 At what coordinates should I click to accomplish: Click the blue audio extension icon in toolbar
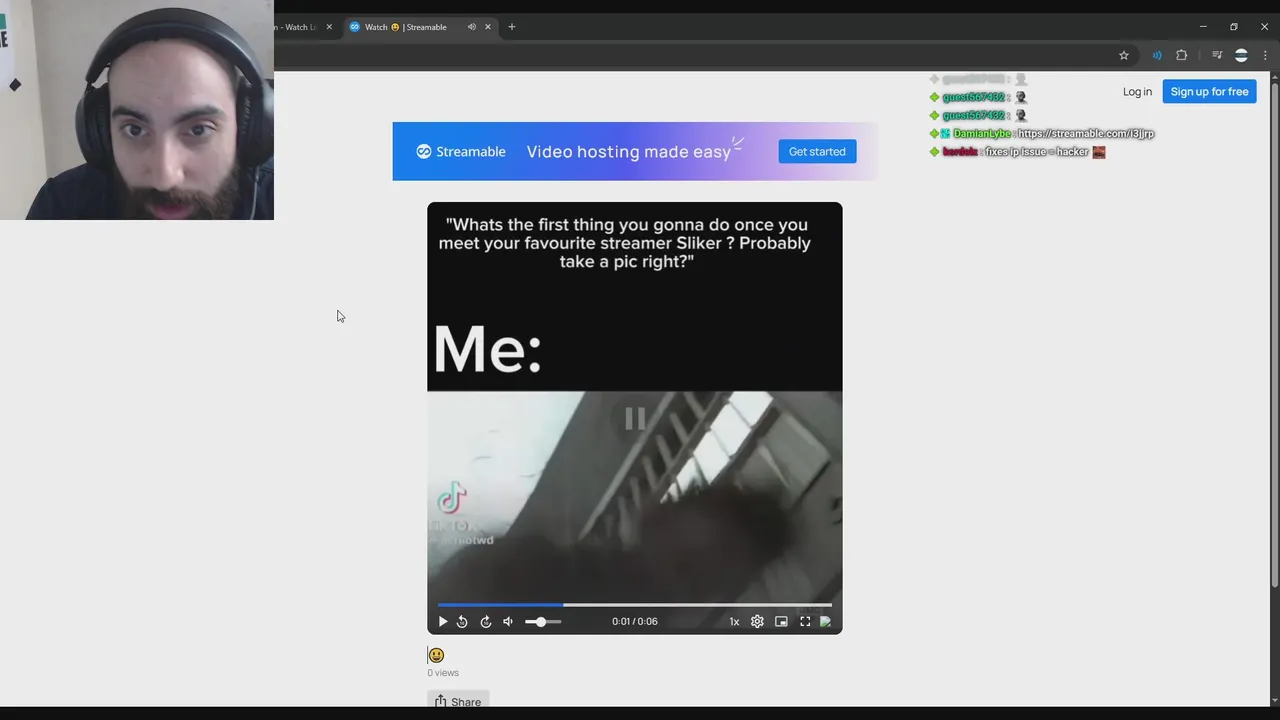(1157, 55)
